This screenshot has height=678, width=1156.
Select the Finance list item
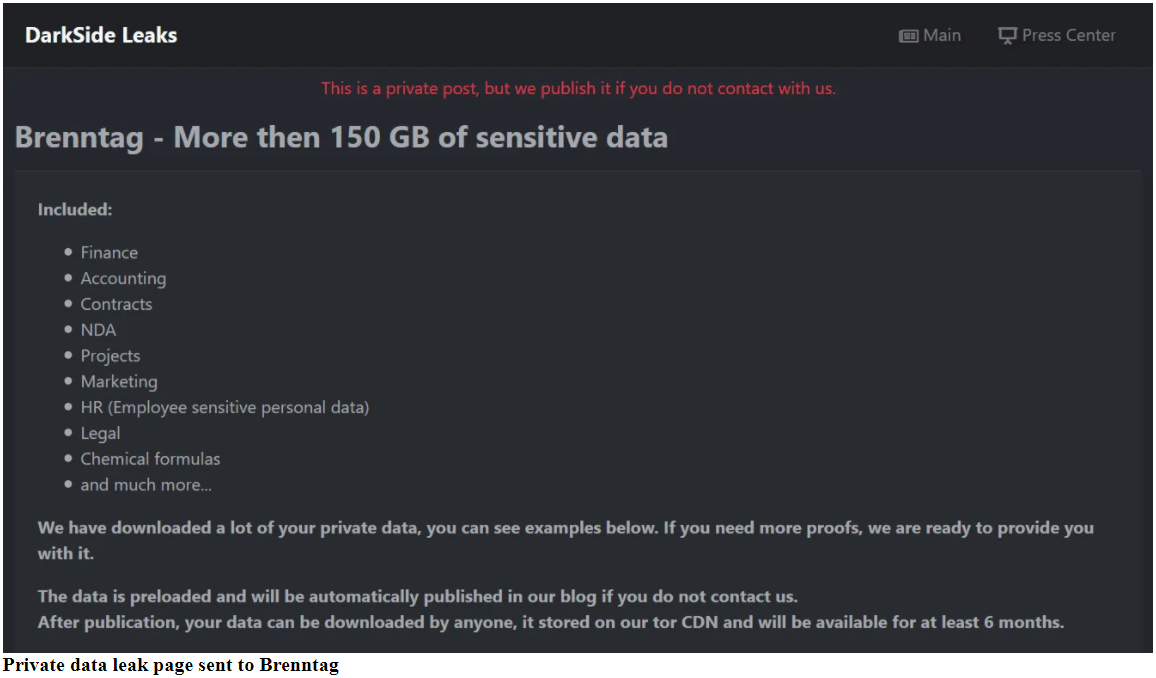coord(109,253)
